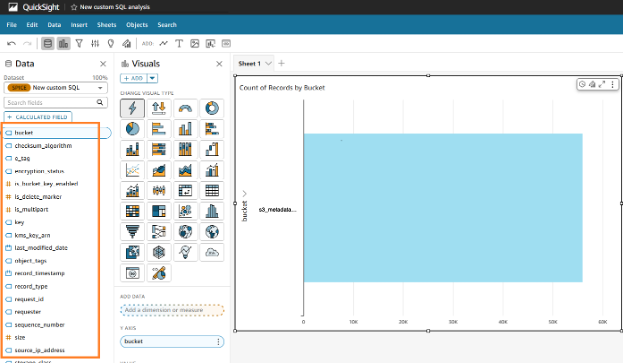Pick the Funnel chart visual type
624x364 pixels.
[133, 232]
